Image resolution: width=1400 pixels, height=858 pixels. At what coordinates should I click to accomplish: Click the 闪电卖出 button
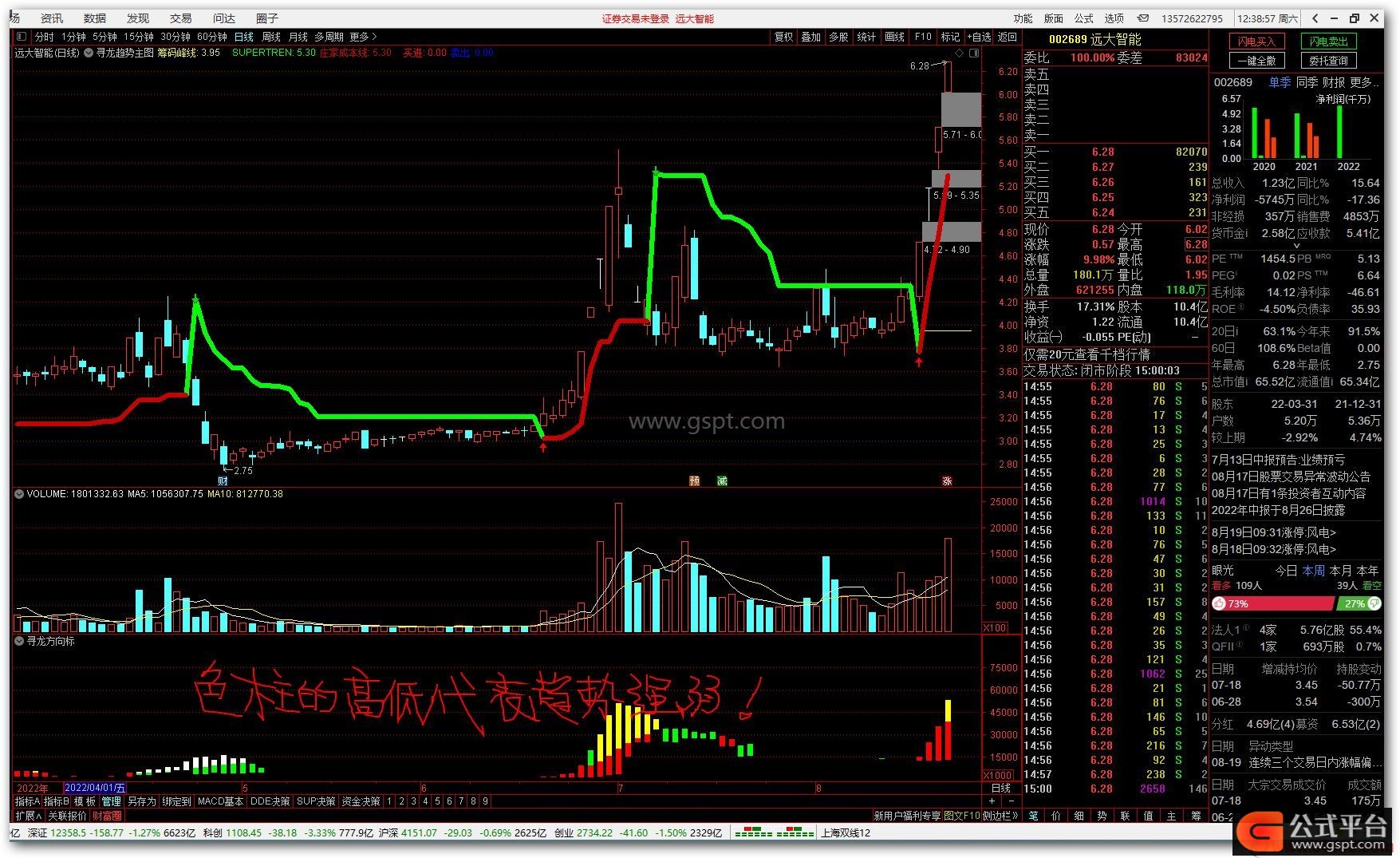[x=1329, y=42]
